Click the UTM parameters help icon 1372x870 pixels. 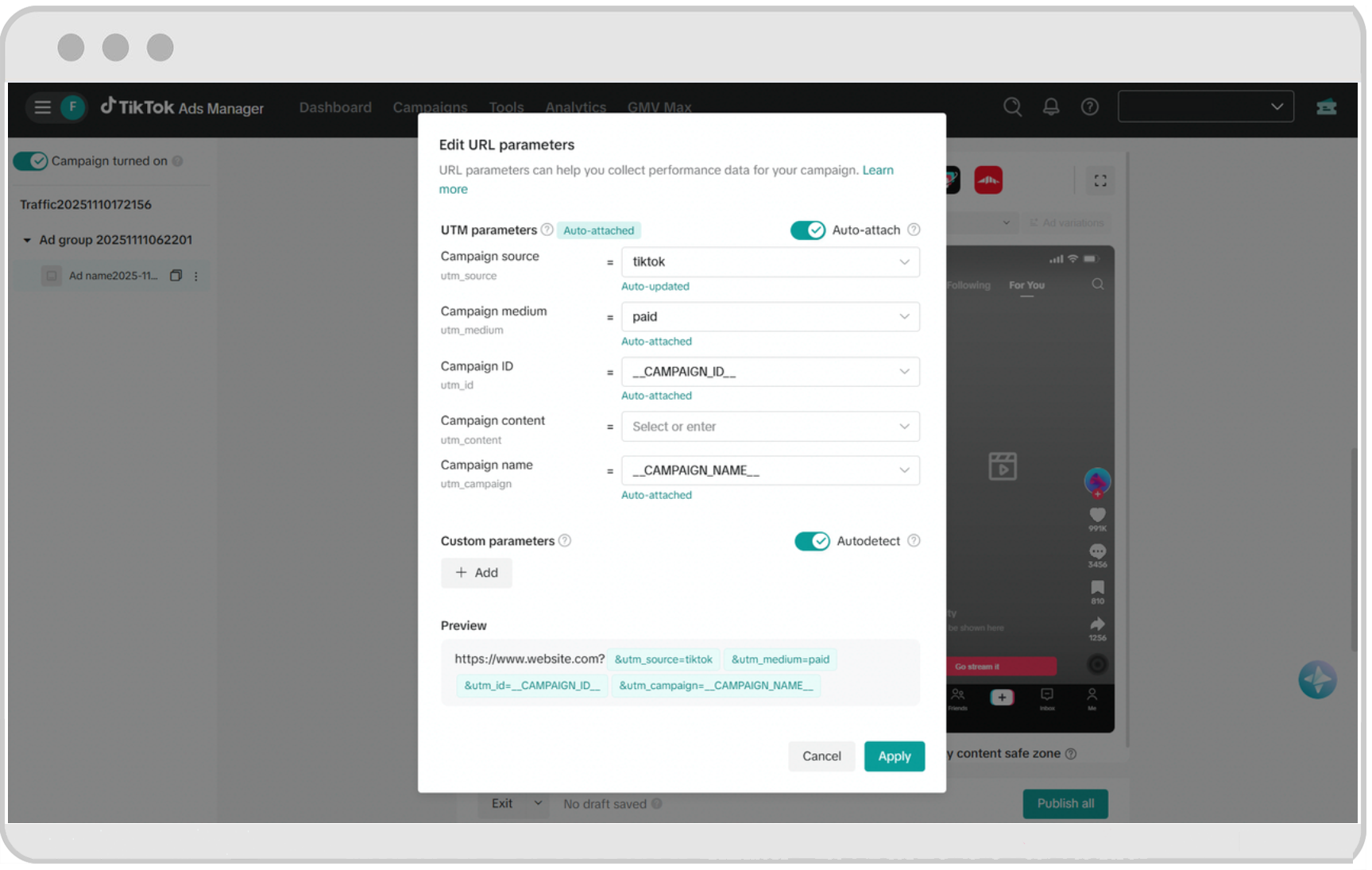pyautogui.click(x=547, y=229)
